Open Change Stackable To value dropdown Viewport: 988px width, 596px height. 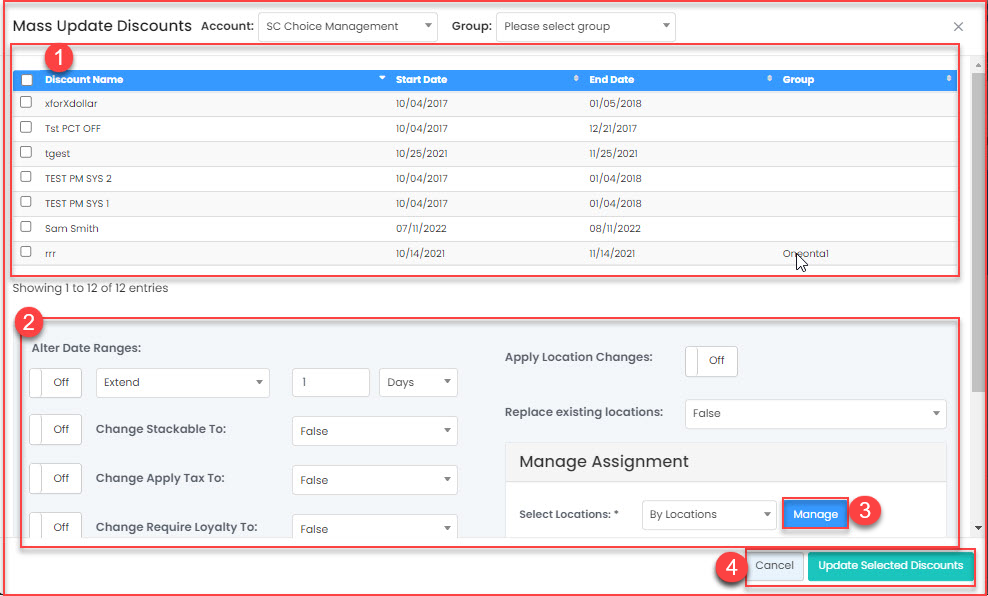click(x=375, y=431)
